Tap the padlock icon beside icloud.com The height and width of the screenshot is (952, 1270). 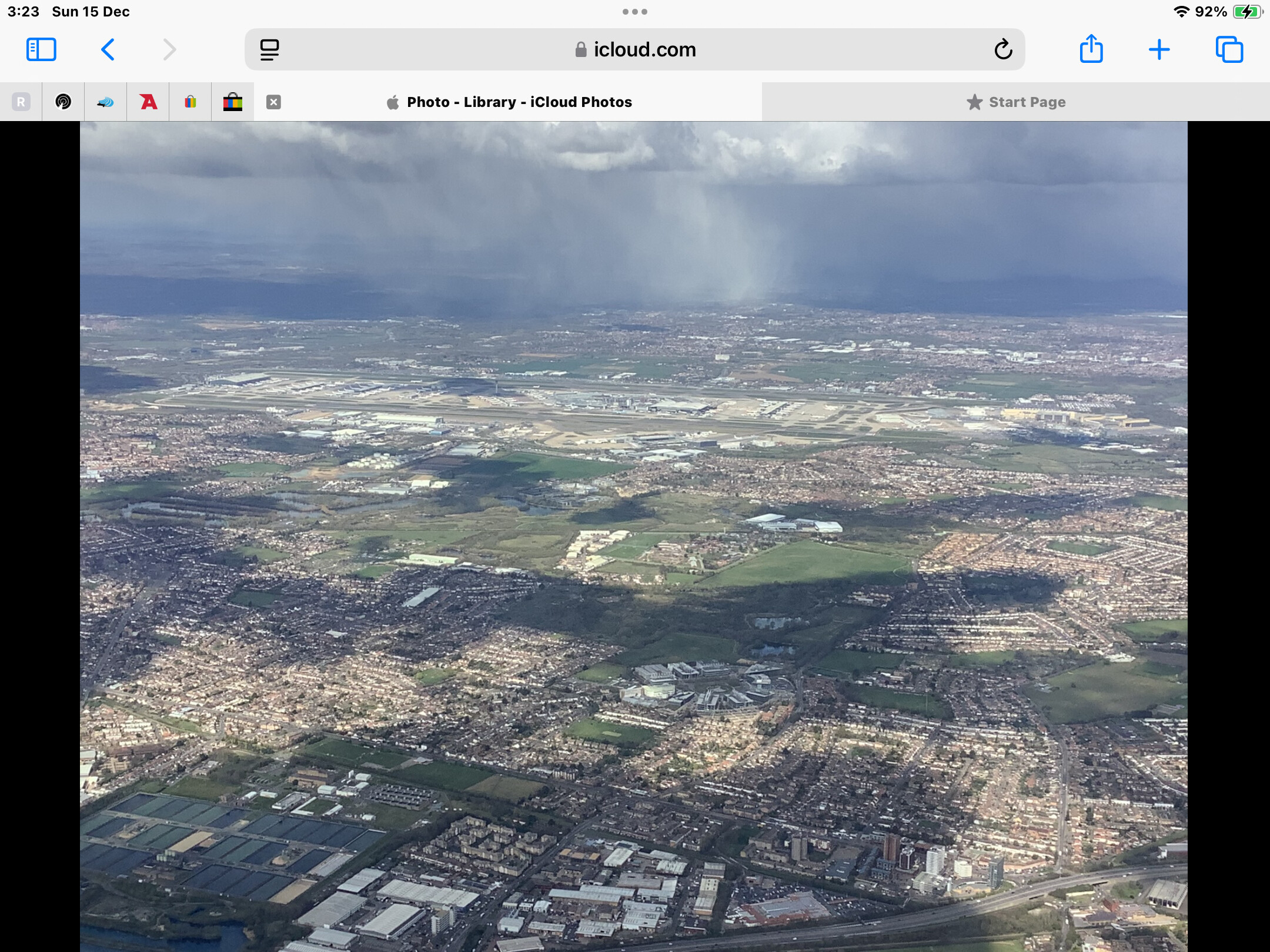581,49
